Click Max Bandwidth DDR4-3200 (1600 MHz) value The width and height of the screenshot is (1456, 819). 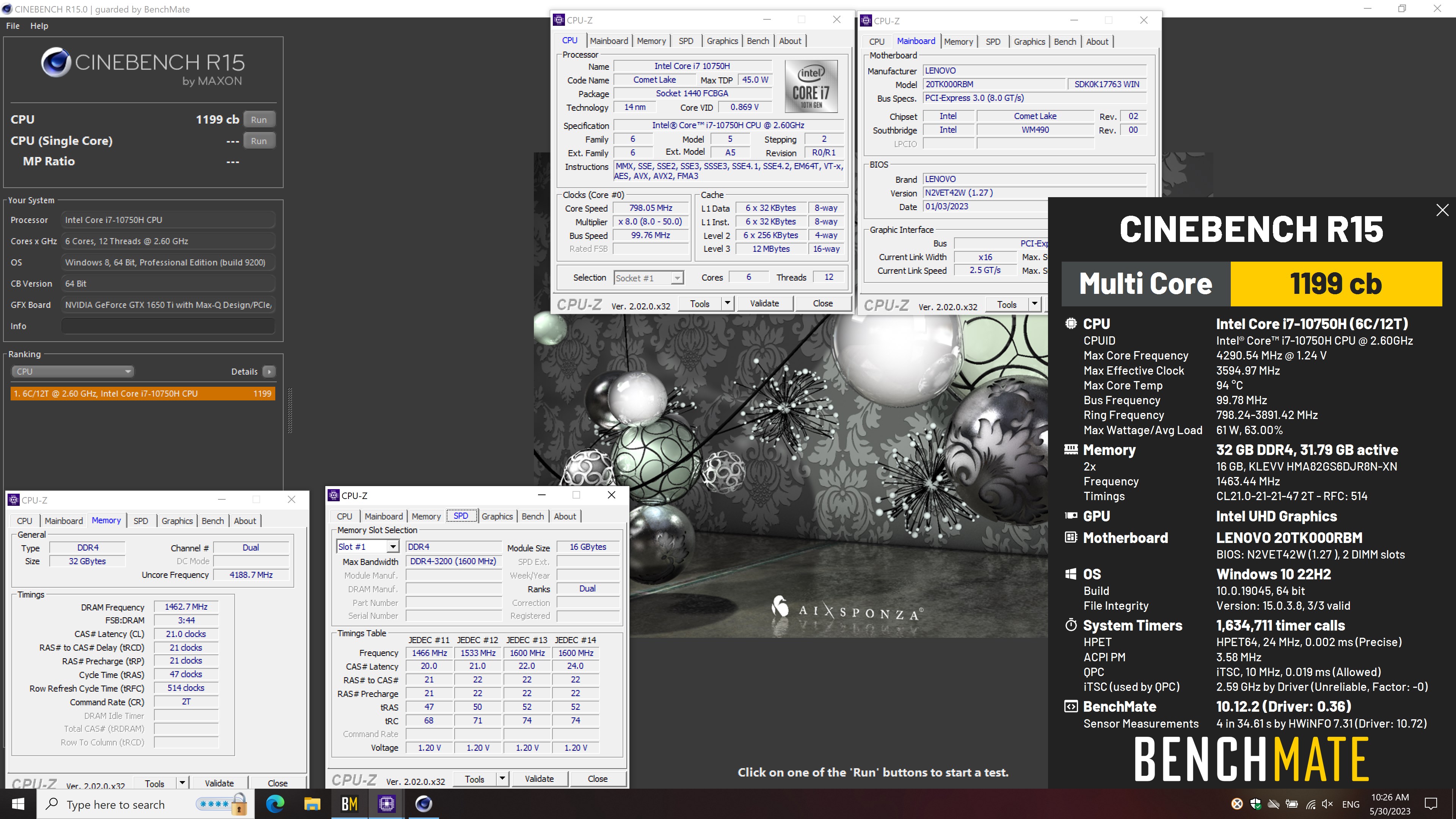point(453,561)
